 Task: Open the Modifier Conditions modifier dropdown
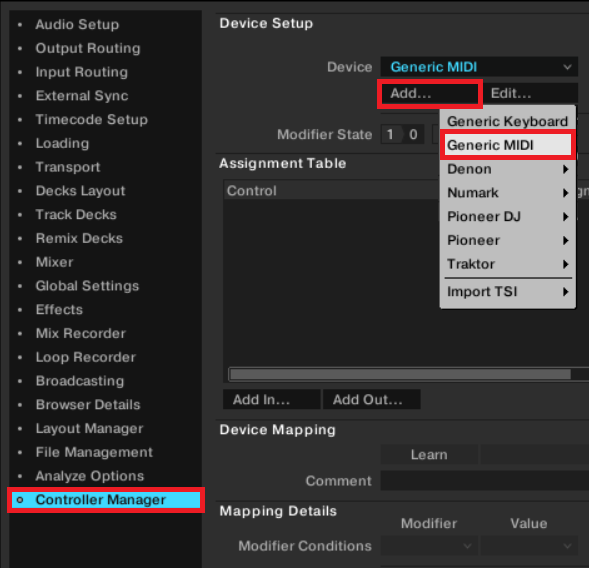pyautogui.click(x=429, y=546)
